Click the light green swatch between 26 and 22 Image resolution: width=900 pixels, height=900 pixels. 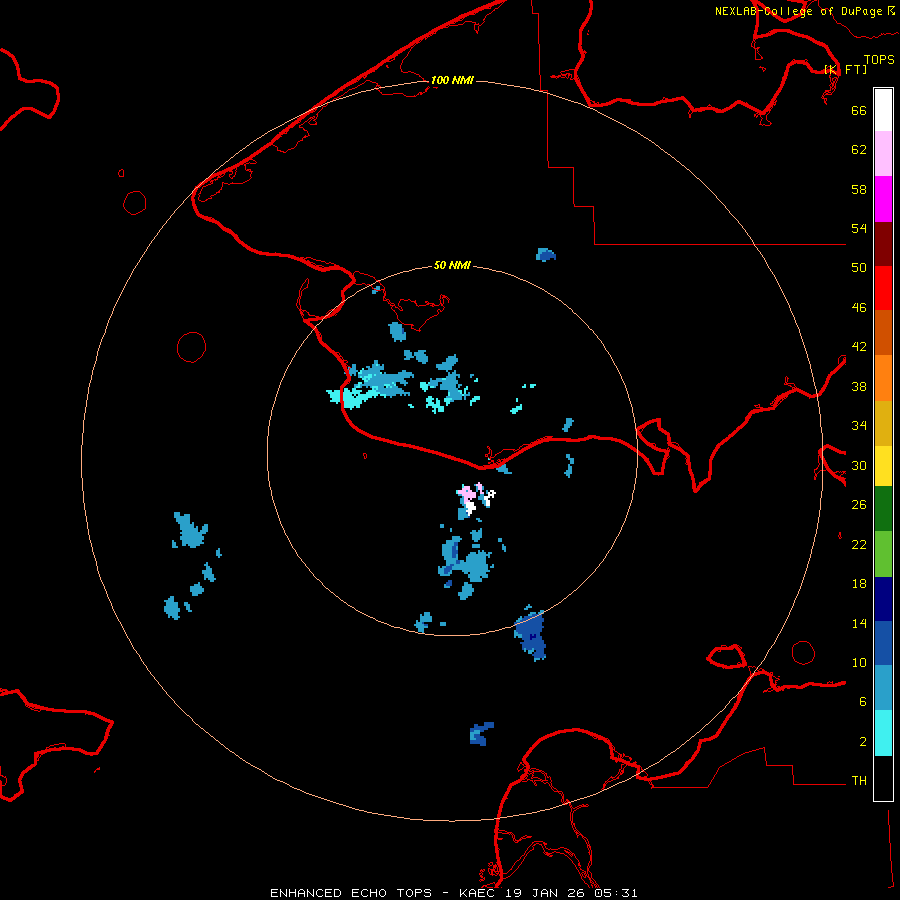[883, 554]
